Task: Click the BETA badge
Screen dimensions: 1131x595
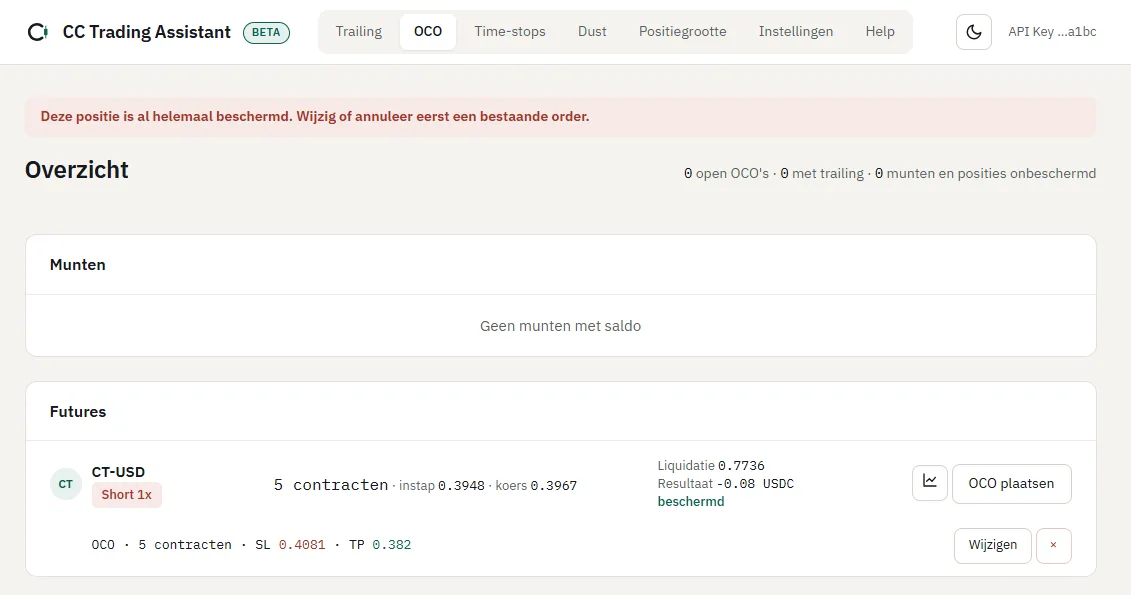Action: pyautogui.click(x=266, y=32)
